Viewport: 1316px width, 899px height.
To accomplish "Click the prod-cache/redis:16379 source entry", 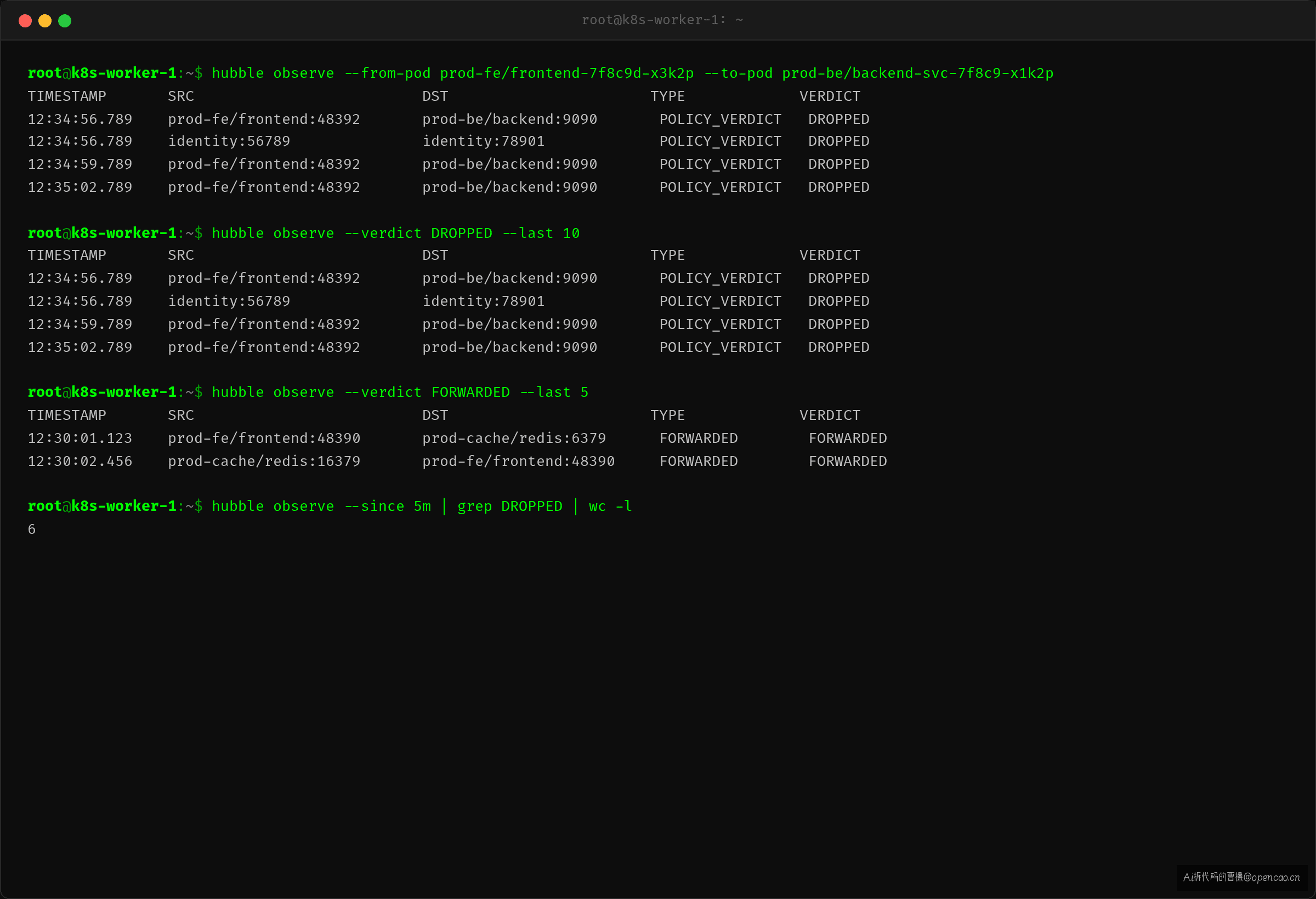I will coord(264,462).
